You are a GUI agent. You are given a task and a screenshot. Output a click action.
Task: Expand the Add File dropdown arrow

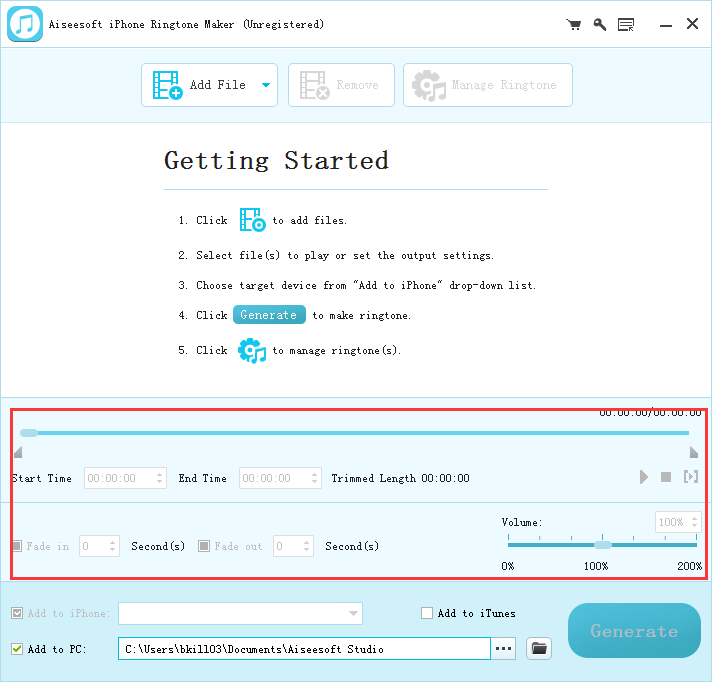(266, 85)
